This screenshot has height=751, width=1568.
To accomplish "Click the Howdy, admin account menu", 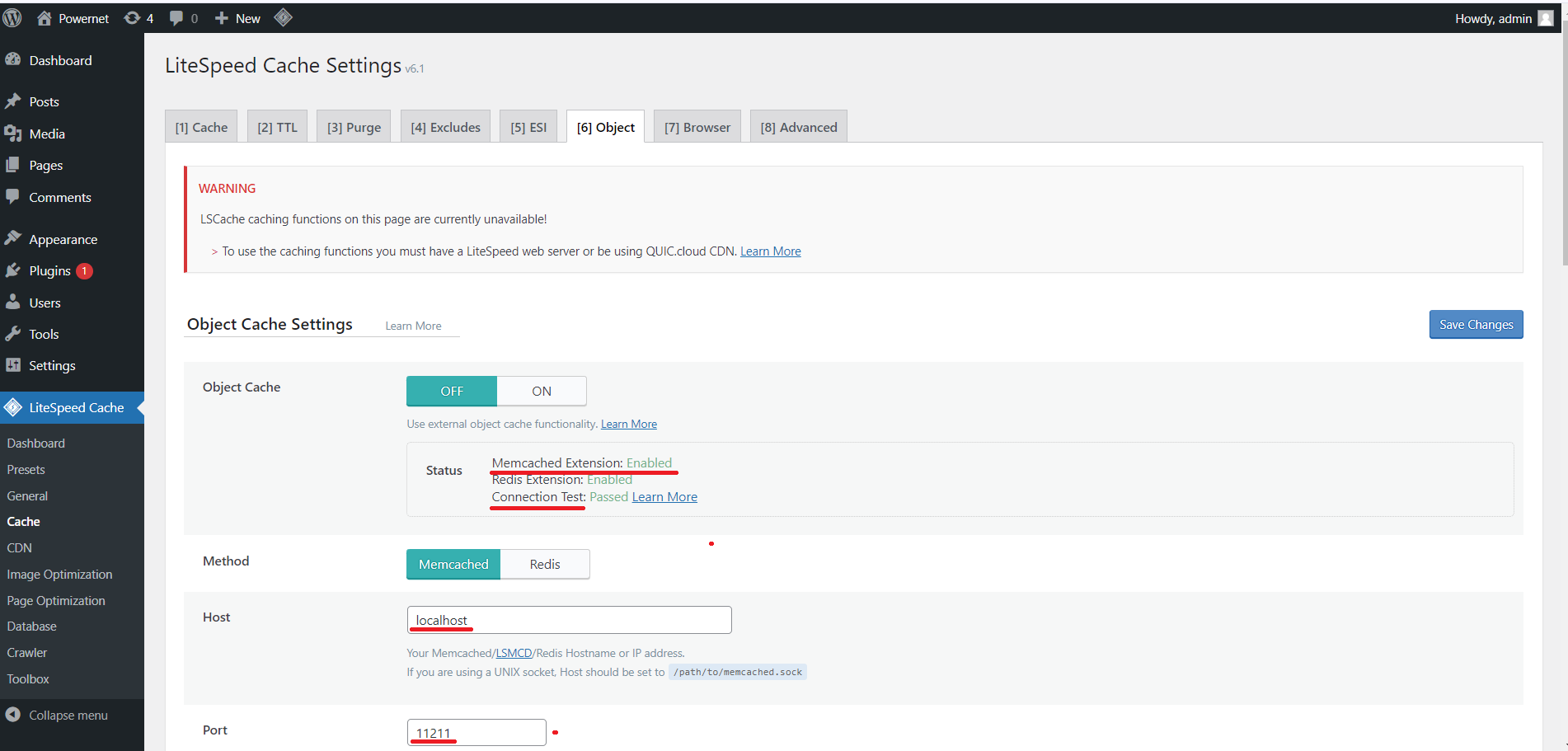I will pyautogui.click(x=1503, y=18).
